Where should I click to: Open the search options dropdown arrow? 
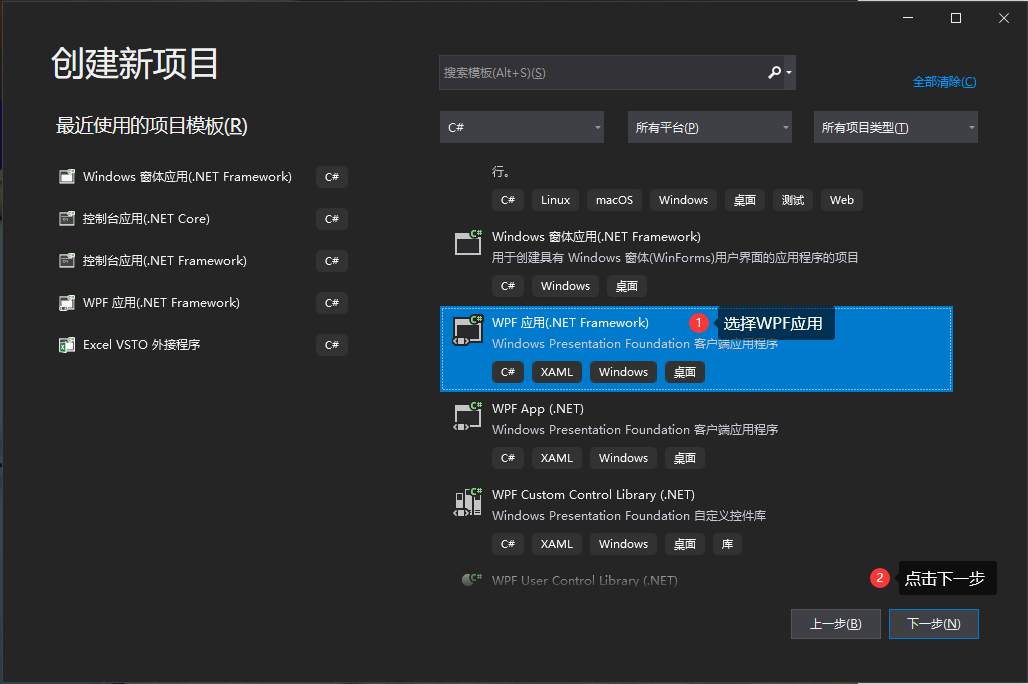click(x=789, y=73)
